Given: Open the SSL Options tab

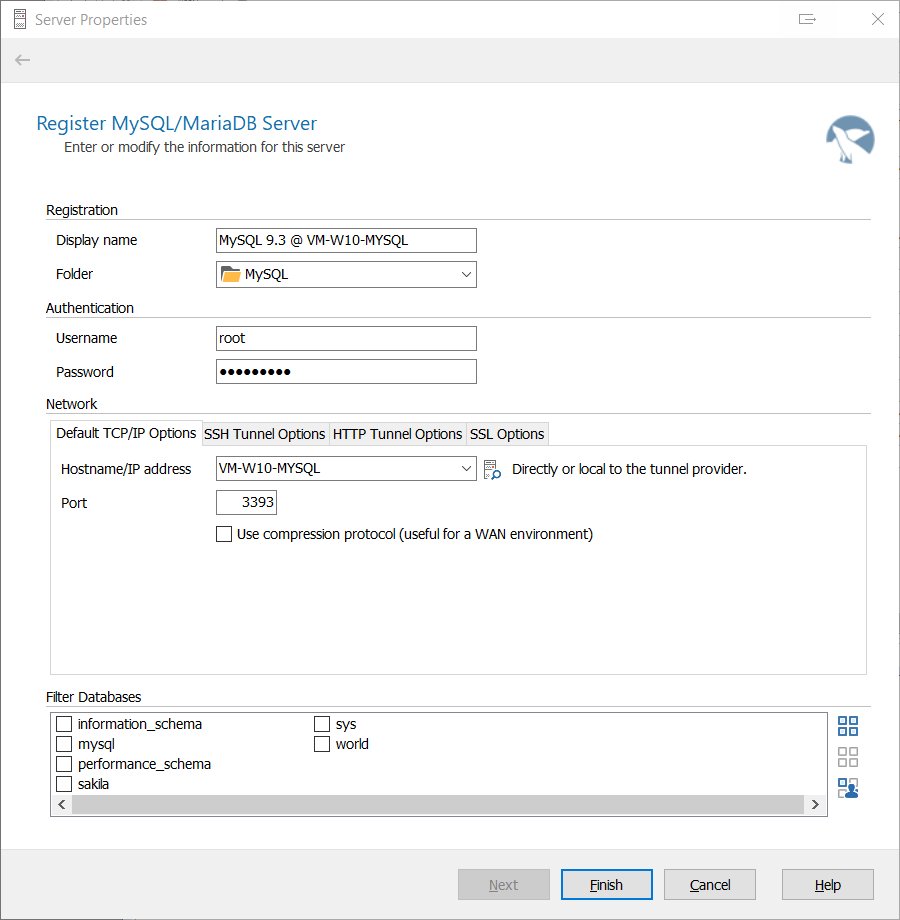Looking at the screenshot, I should pyautogui.click(x=507, y=434).
